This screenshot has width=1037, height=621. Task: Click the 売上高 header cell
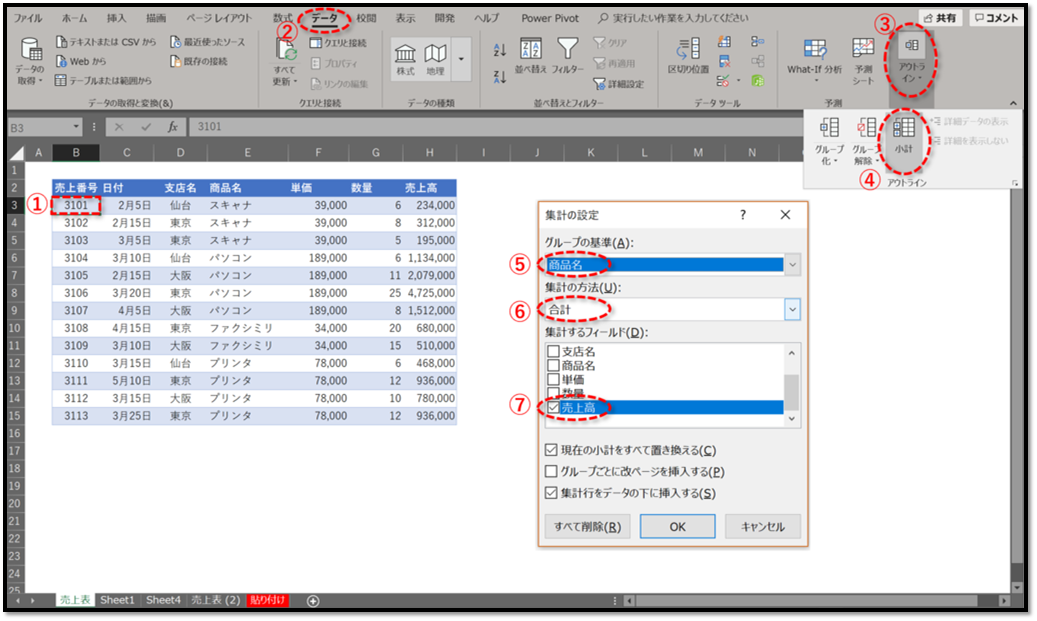pyautogui.click(x=429, y=188)
